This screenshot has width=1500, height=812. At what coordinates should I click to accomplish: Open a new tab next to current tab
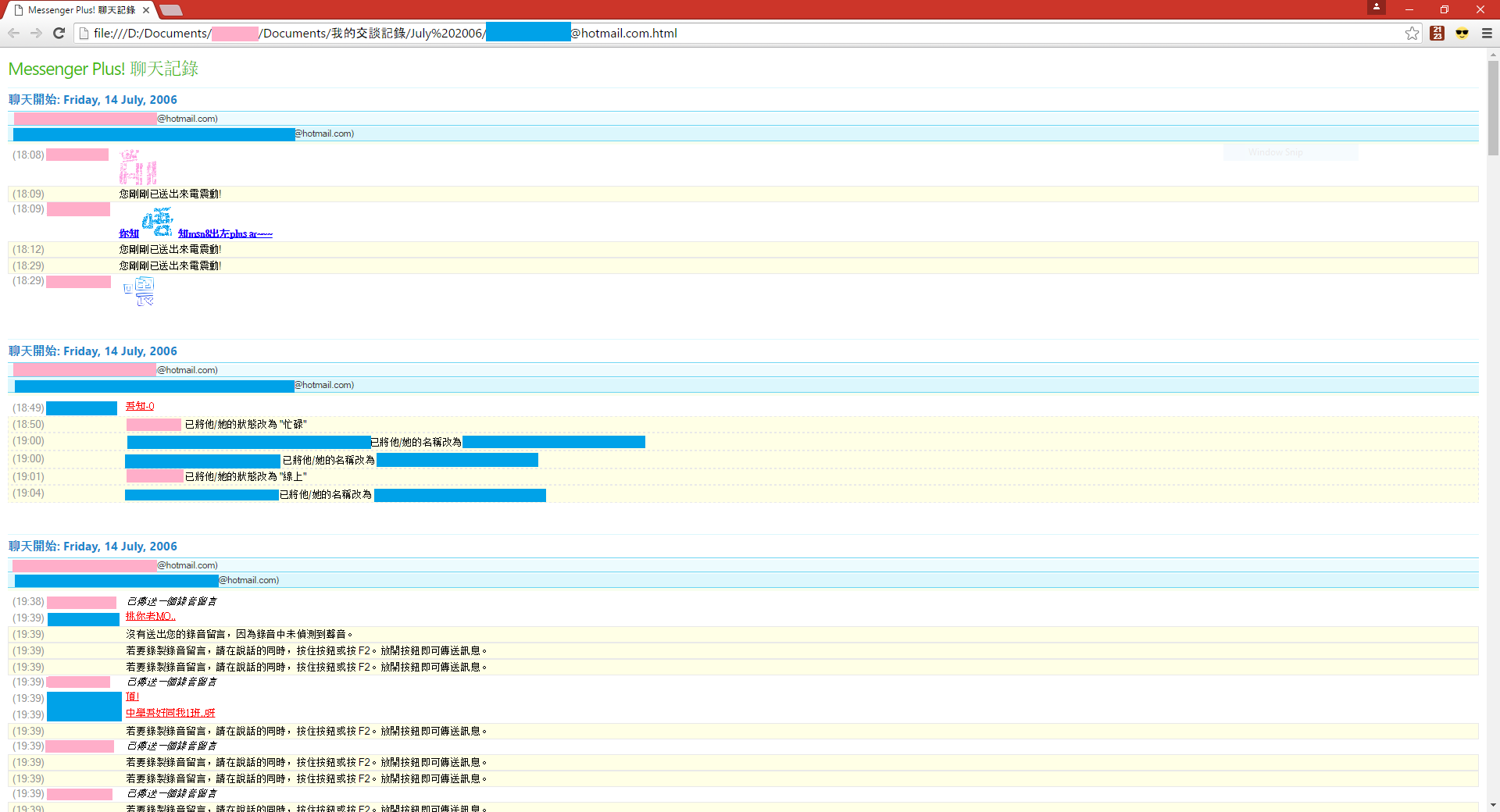171,10
